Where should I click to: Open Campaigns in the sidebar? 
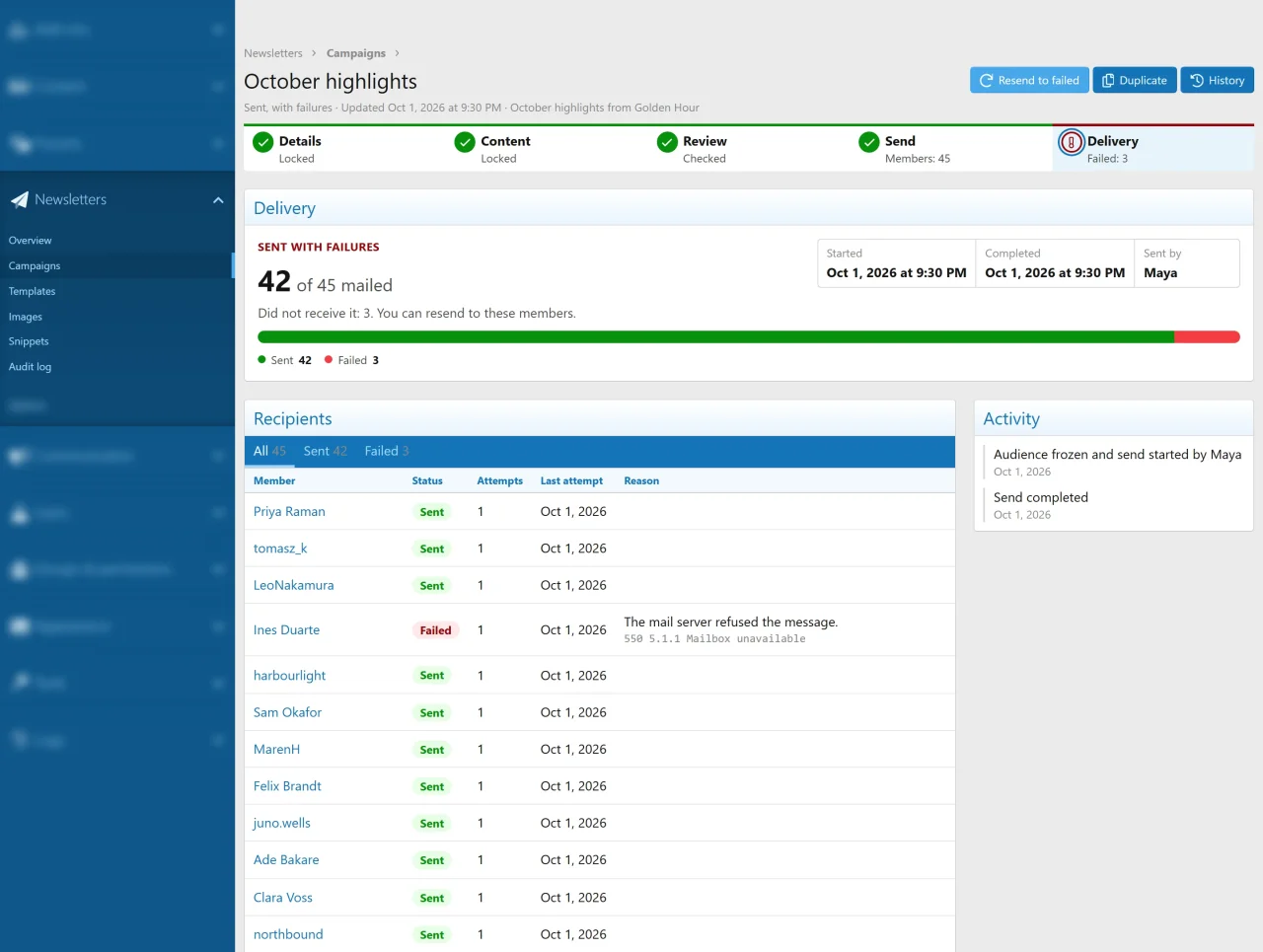pyautogui.click(x=35, y=266)
